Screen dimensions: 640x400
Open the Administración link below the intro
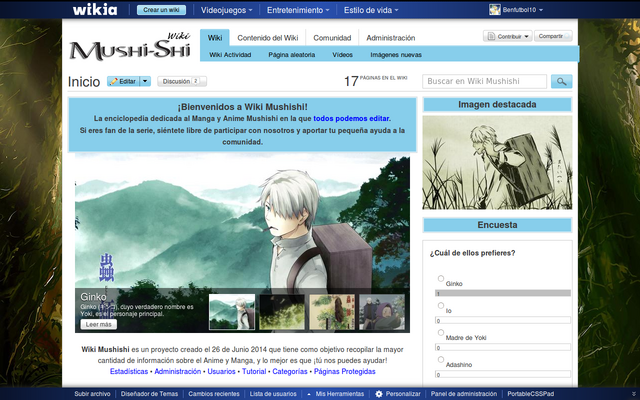178,371
